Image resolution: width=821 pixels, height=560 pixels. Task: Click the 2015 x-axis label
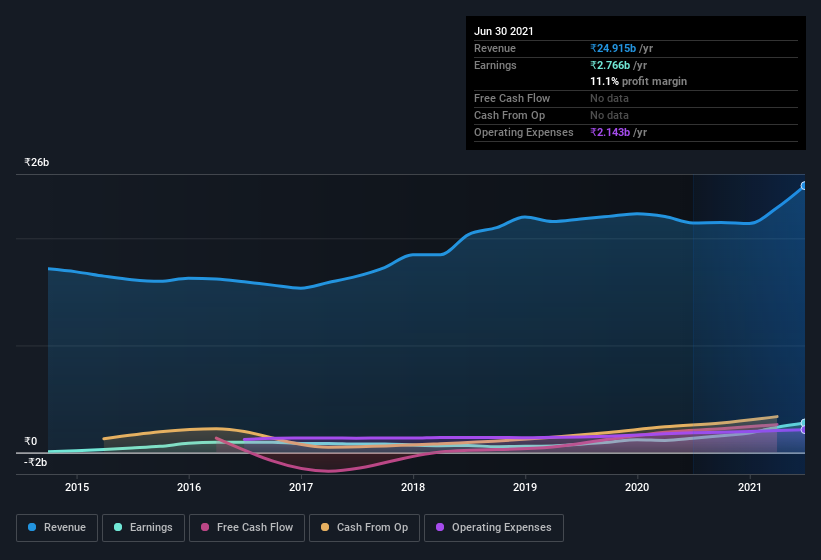coord(77,487)
